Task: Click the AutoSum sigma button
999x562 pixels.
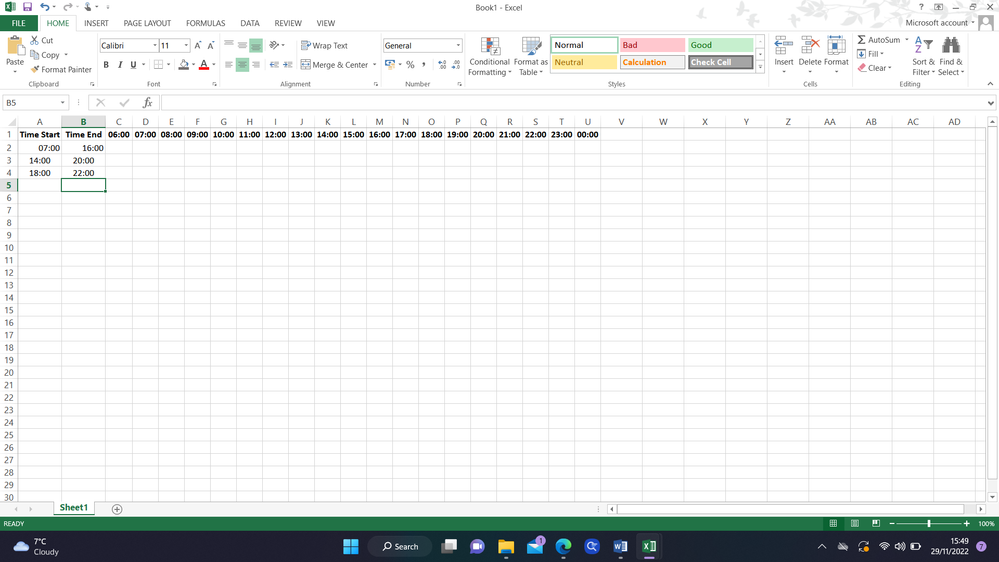Action: (x=879, y=40)
